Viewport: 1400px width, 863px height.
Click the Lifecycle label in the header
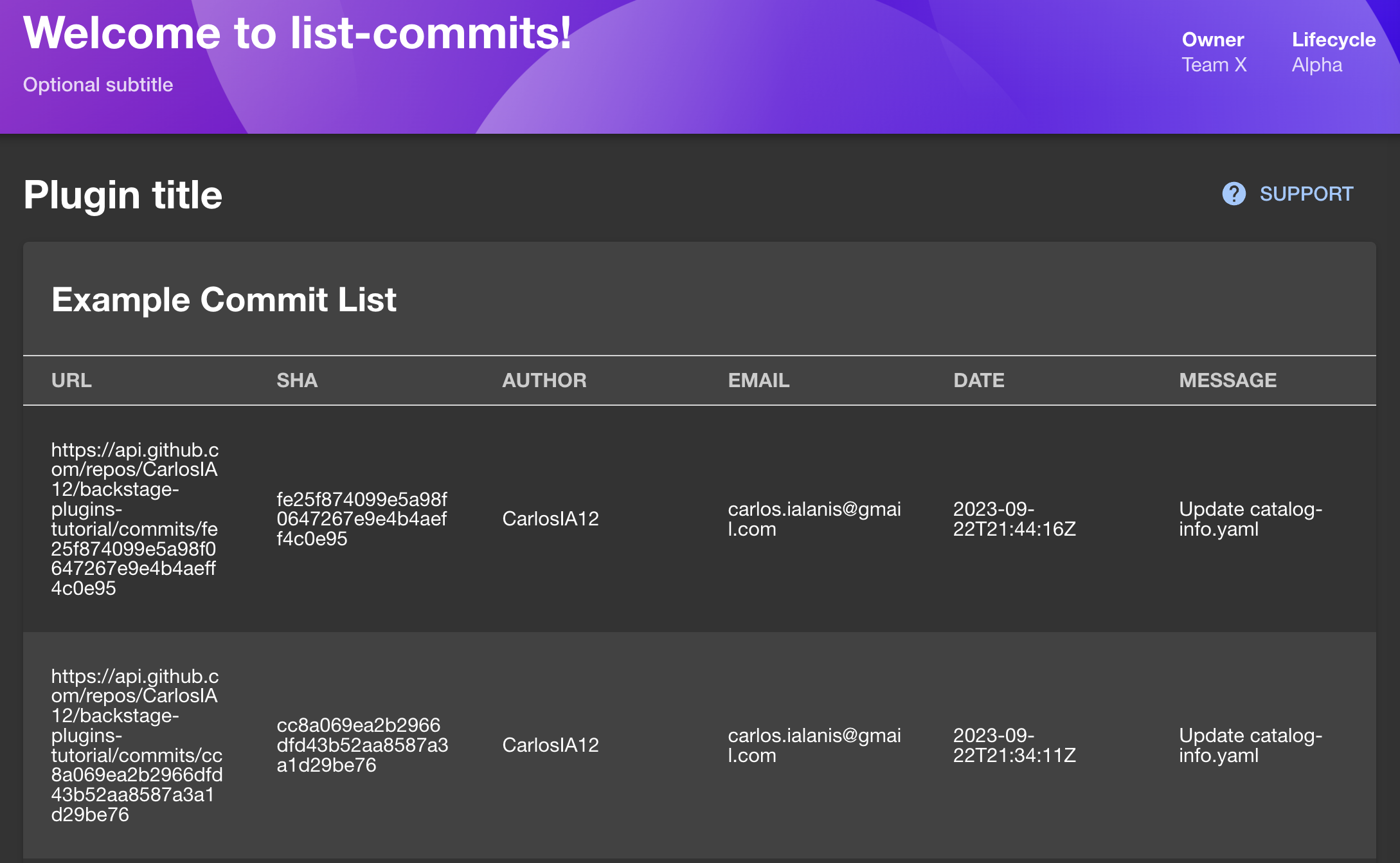(x=1334, y=40)
